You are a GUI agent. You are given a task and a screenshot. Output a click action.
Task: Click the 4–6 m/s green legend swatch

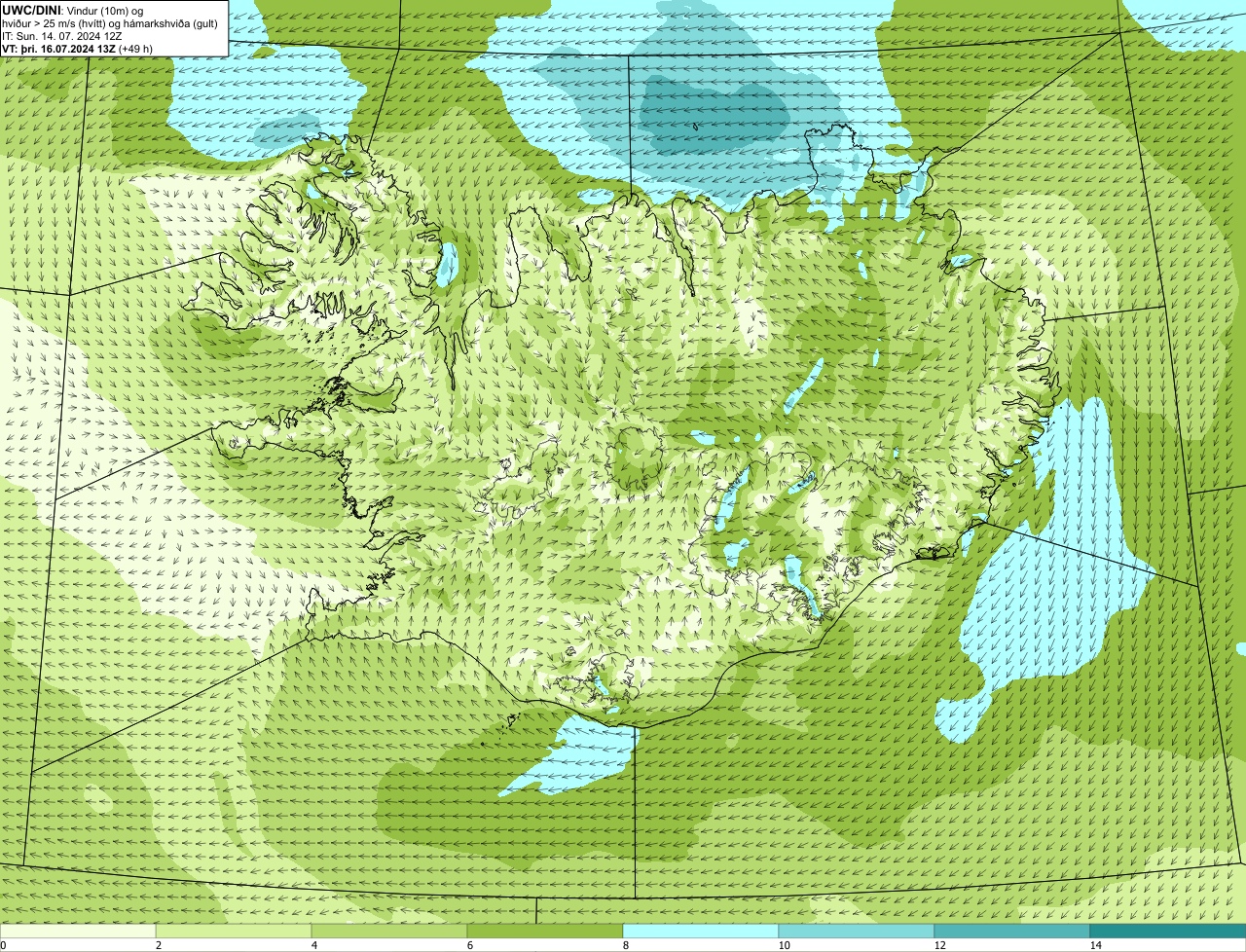(x=389, y=931)
